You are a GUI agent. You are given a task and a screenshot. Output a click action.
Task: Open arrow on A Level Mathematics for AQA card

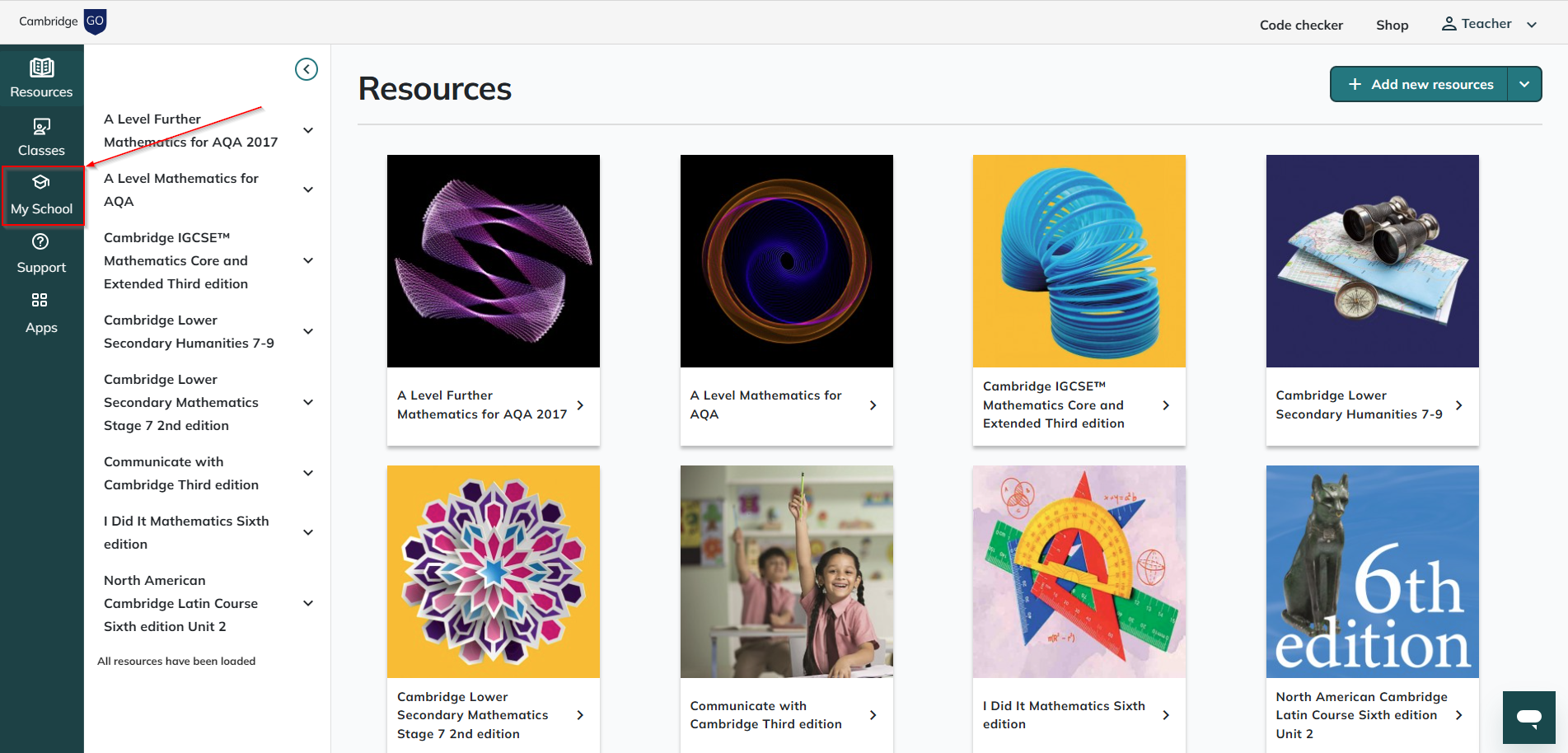(873, 405)
